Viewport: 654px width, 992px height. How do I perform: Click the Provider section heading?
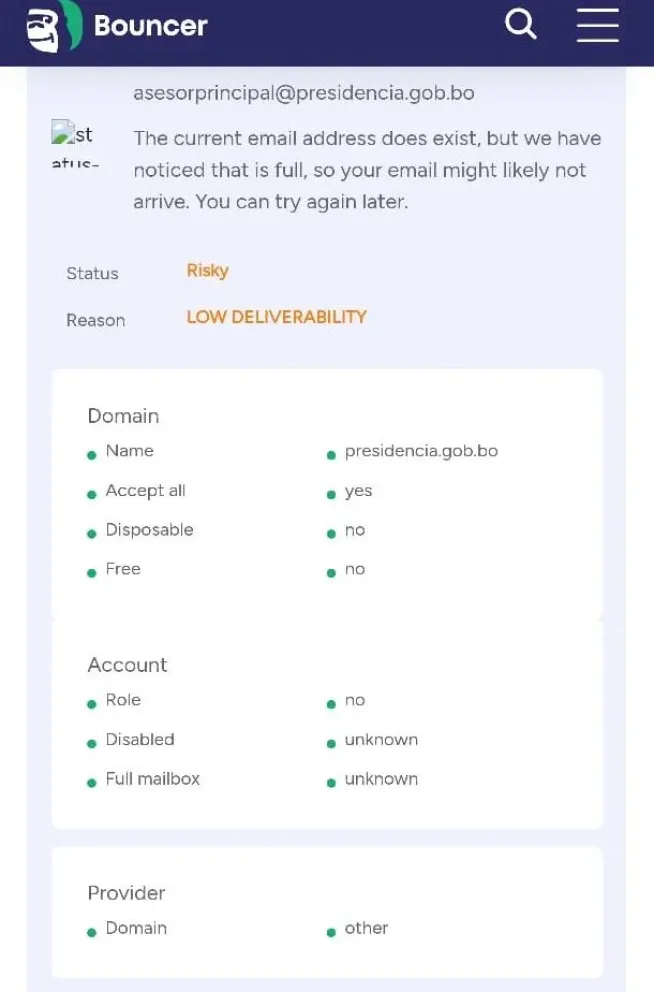(x=126, y=893)
